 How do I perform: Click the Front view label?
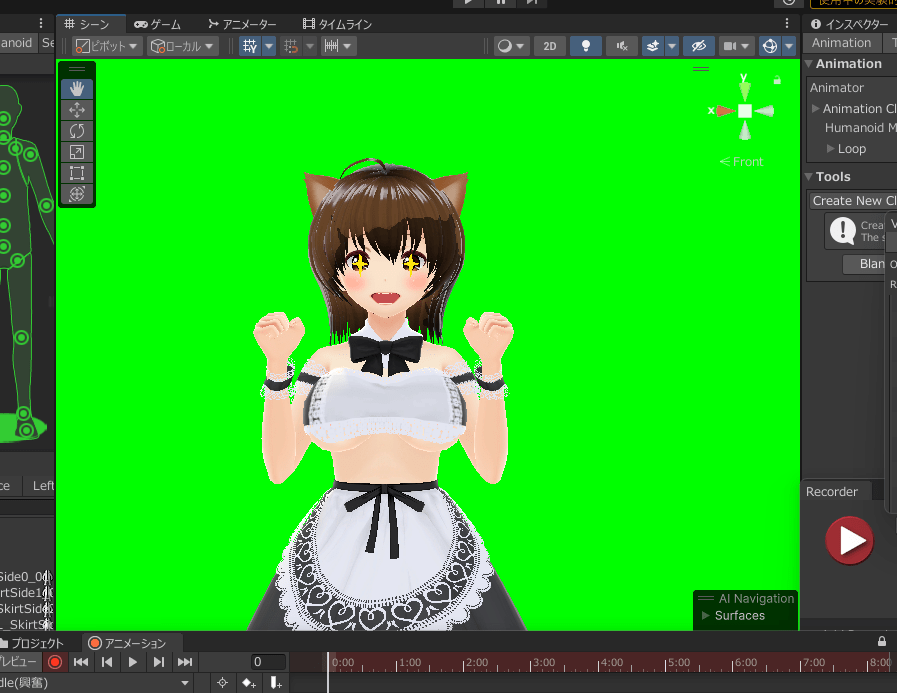741,161
